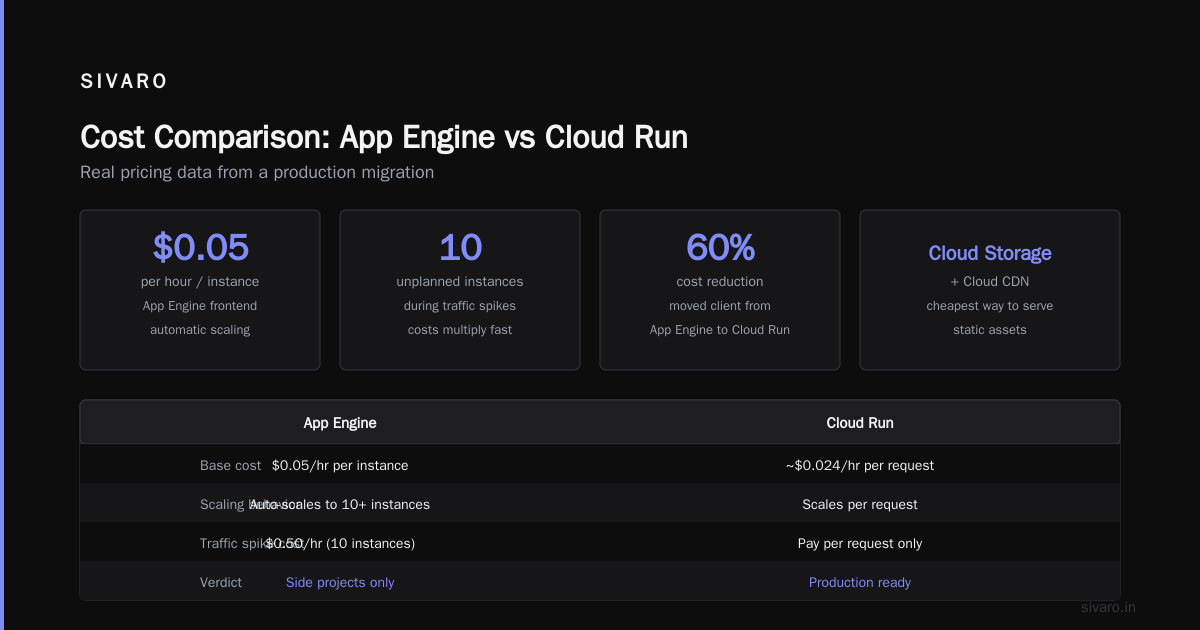Select the Cost Comparison heading
Viewport: 1200px width, 630px height.
384,137
